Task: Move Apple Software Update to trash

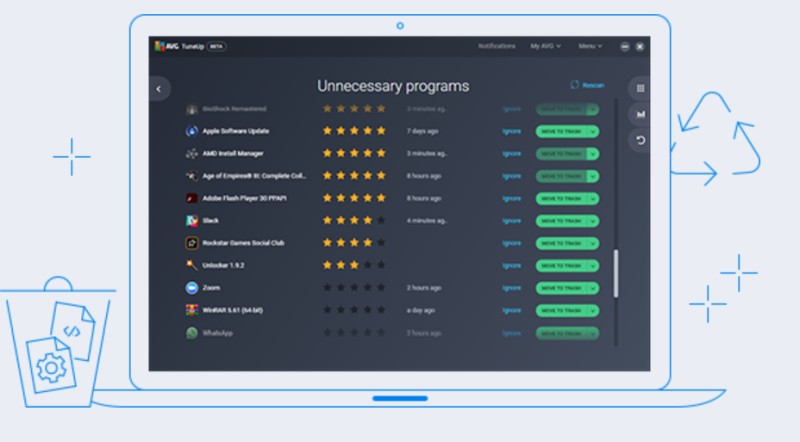Action: tap(561, 132)
